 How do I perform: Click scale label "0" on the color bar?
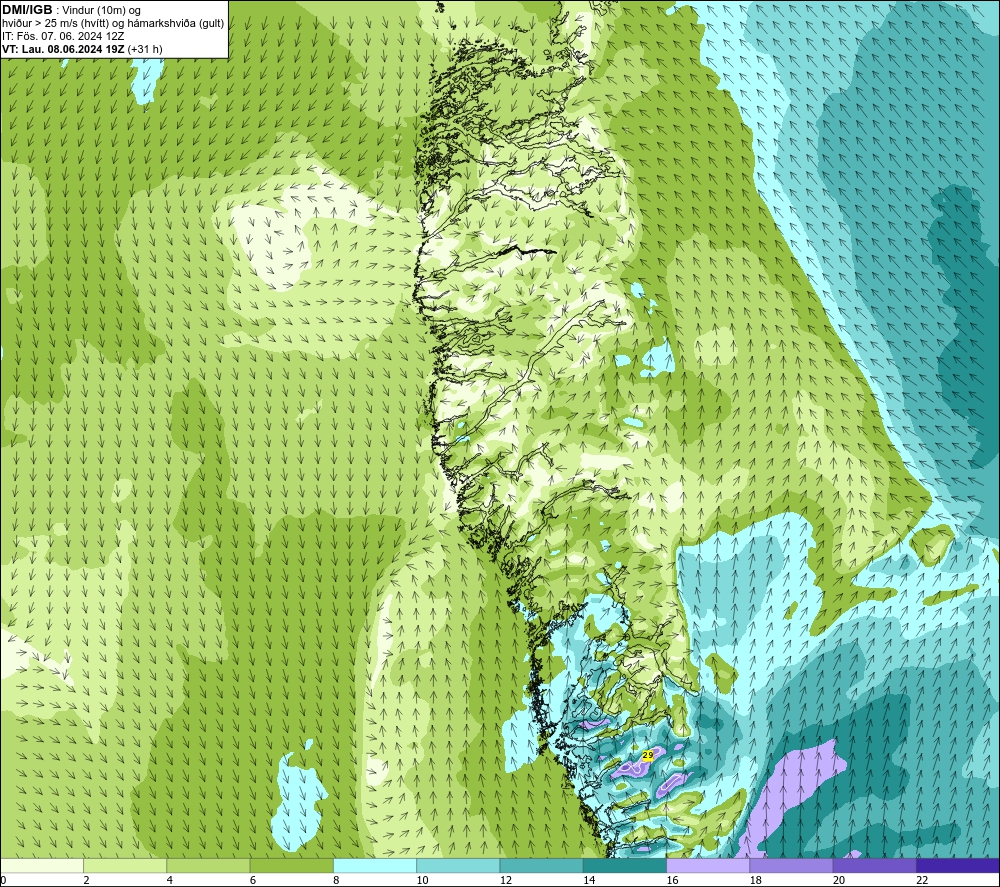(x=3, y=881)
